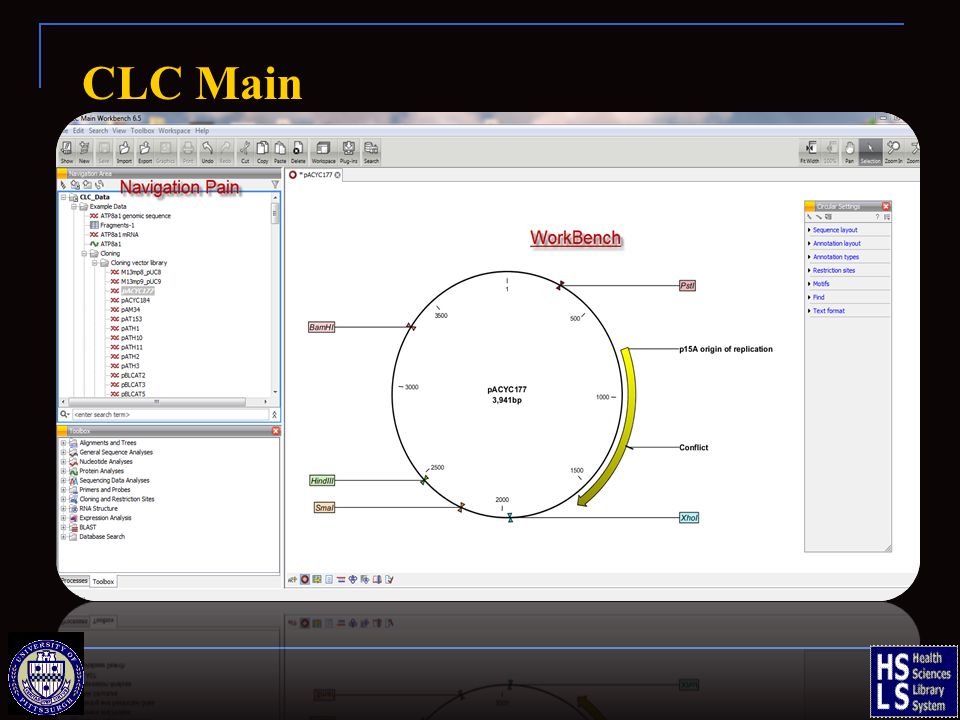Click the Navigation Area filter funnel icon
Screen dimensions: 960x720
coord(275,184)
